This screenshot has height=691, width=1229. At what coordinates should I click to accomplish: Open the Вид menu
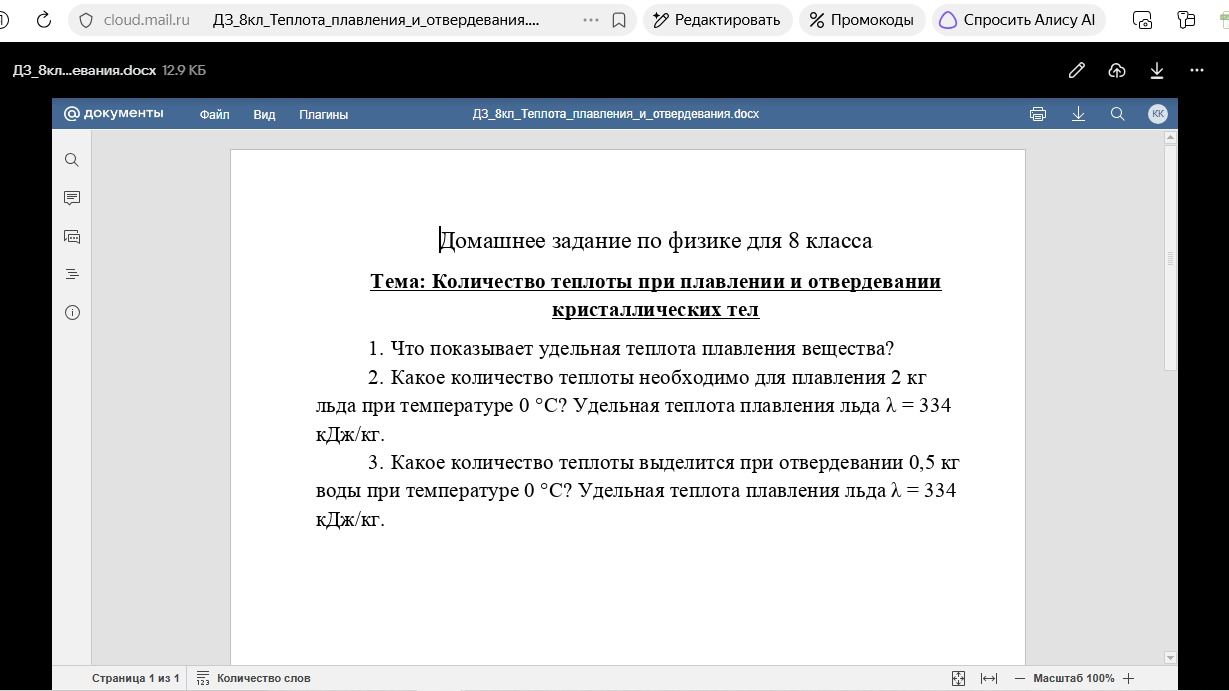point(264,114)
